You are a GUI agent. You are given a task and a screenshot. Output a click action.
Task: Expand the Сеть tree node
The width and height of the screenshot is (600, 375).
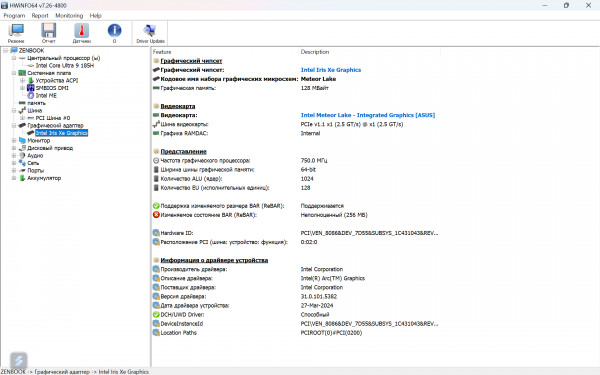click(14, 163)
